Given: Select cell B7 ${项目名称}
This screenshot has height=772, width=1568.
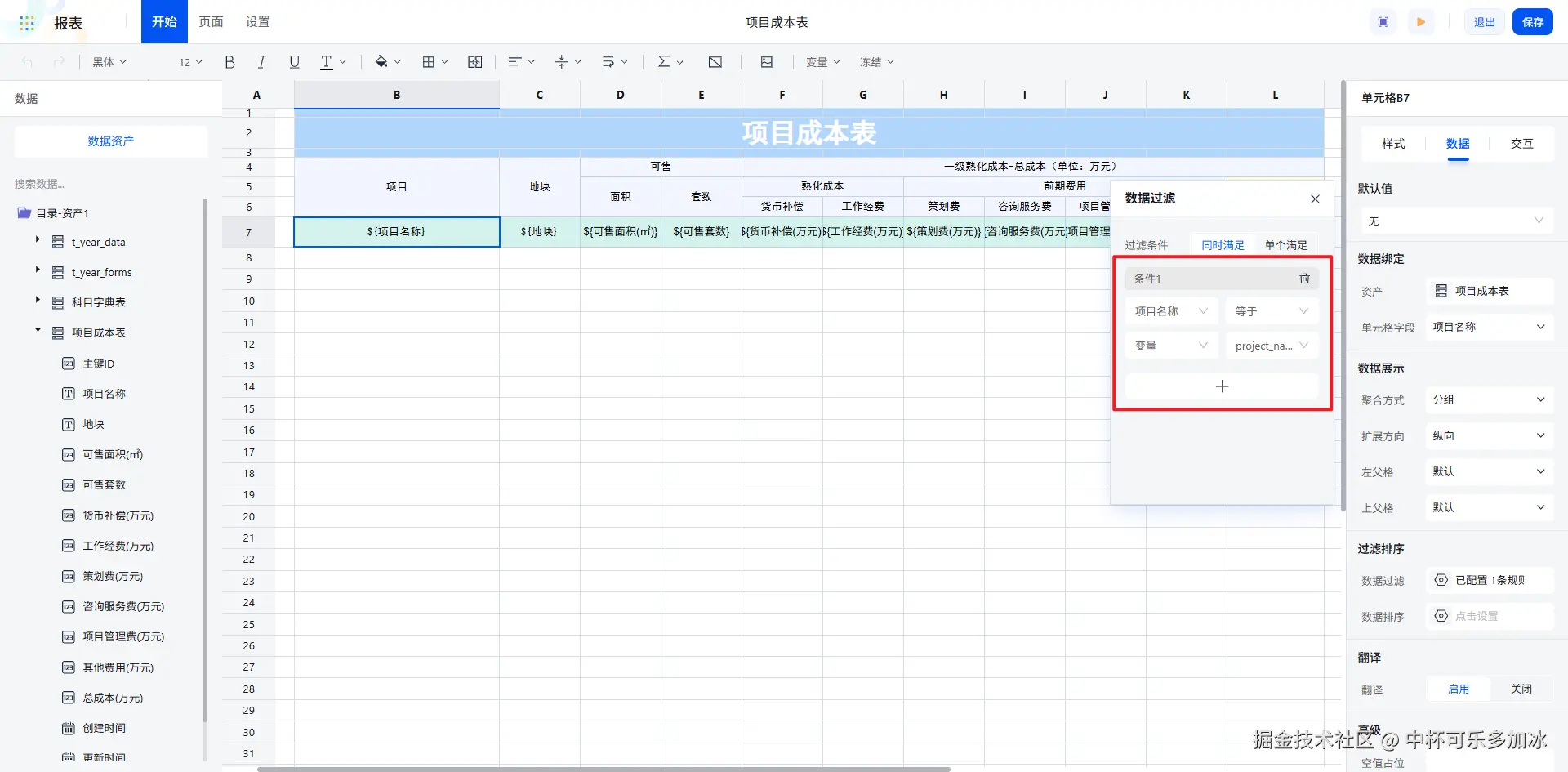Looking at the screenshot, I should point(396,232).
